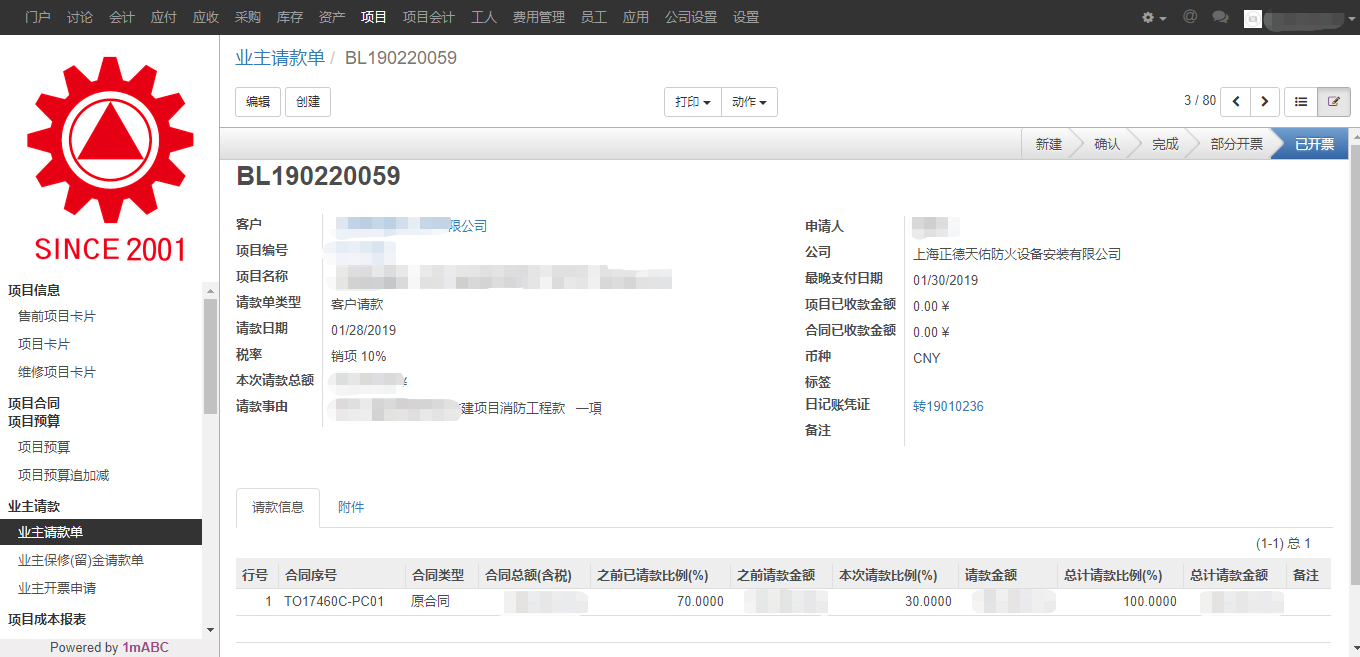
Task: Switch to form view icon
Action: (1333, 102)
